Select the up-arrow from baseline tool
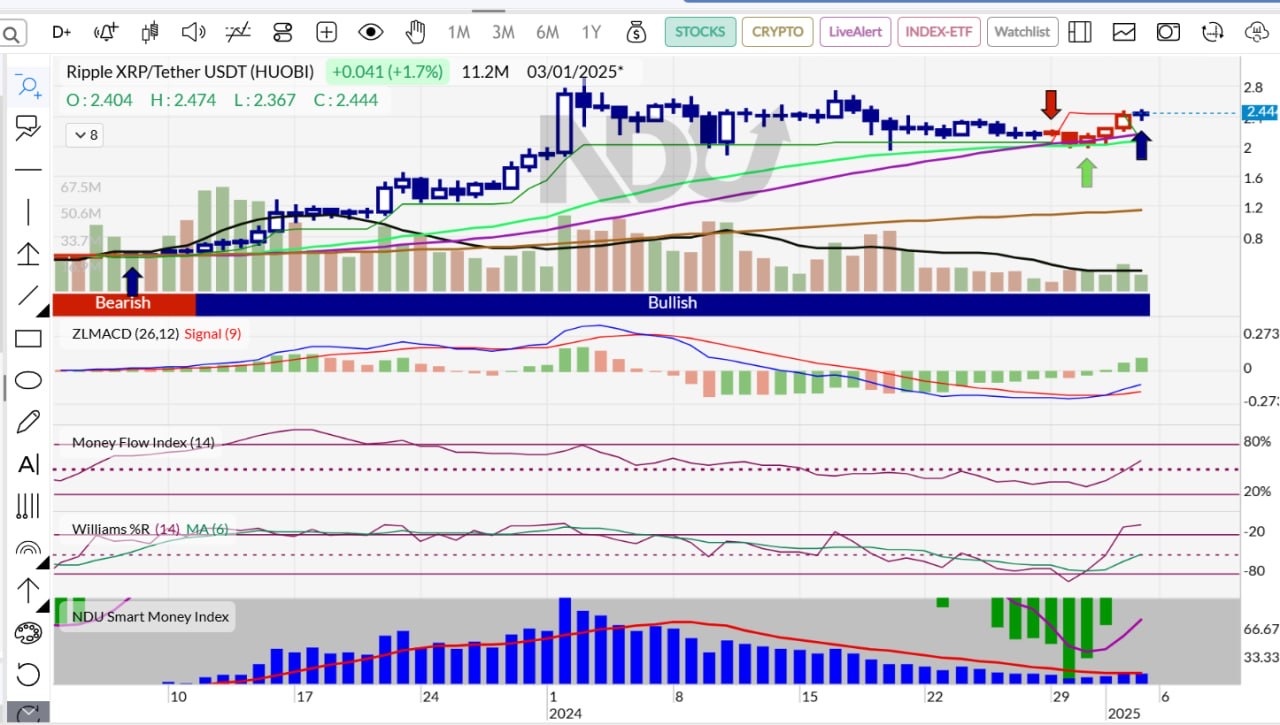1280x725 pixels. [28, 254]
